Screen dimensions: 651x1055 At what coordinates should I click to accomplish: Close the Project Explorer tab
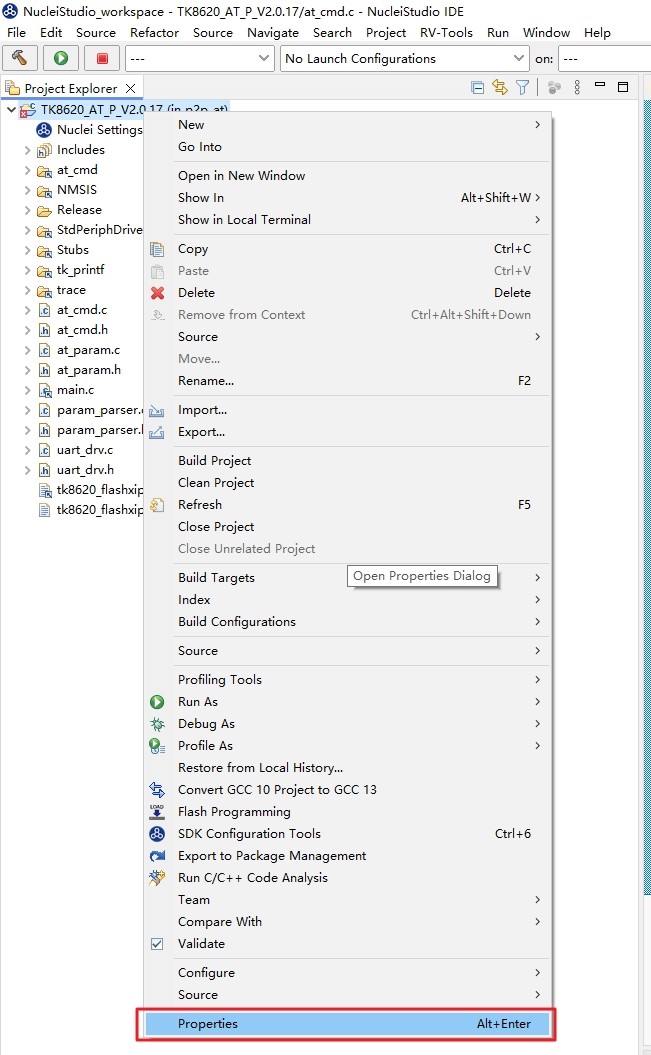pos(130,88)
